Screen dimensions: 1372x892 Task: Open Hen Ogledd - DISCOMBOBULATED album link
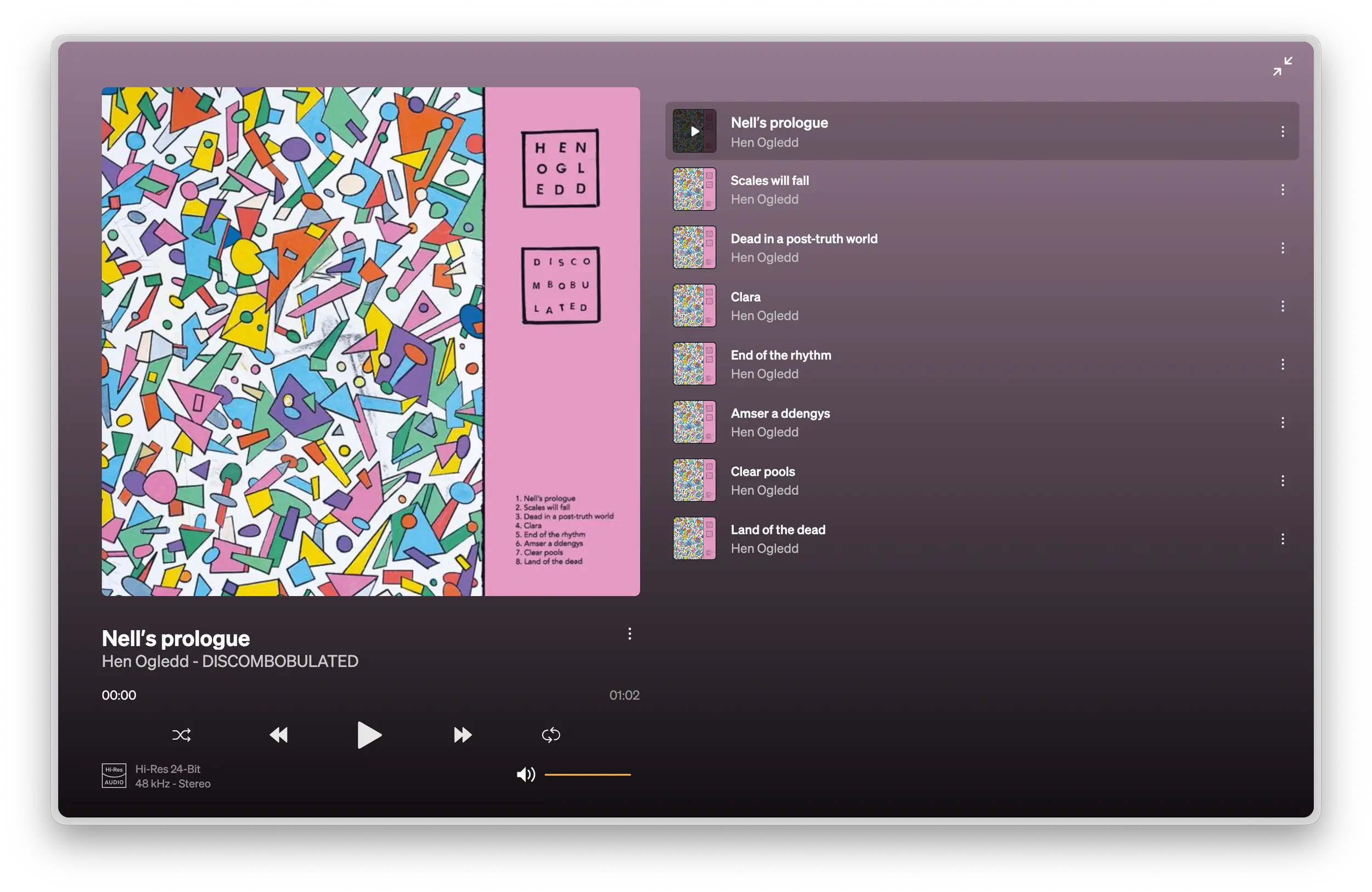230,661
